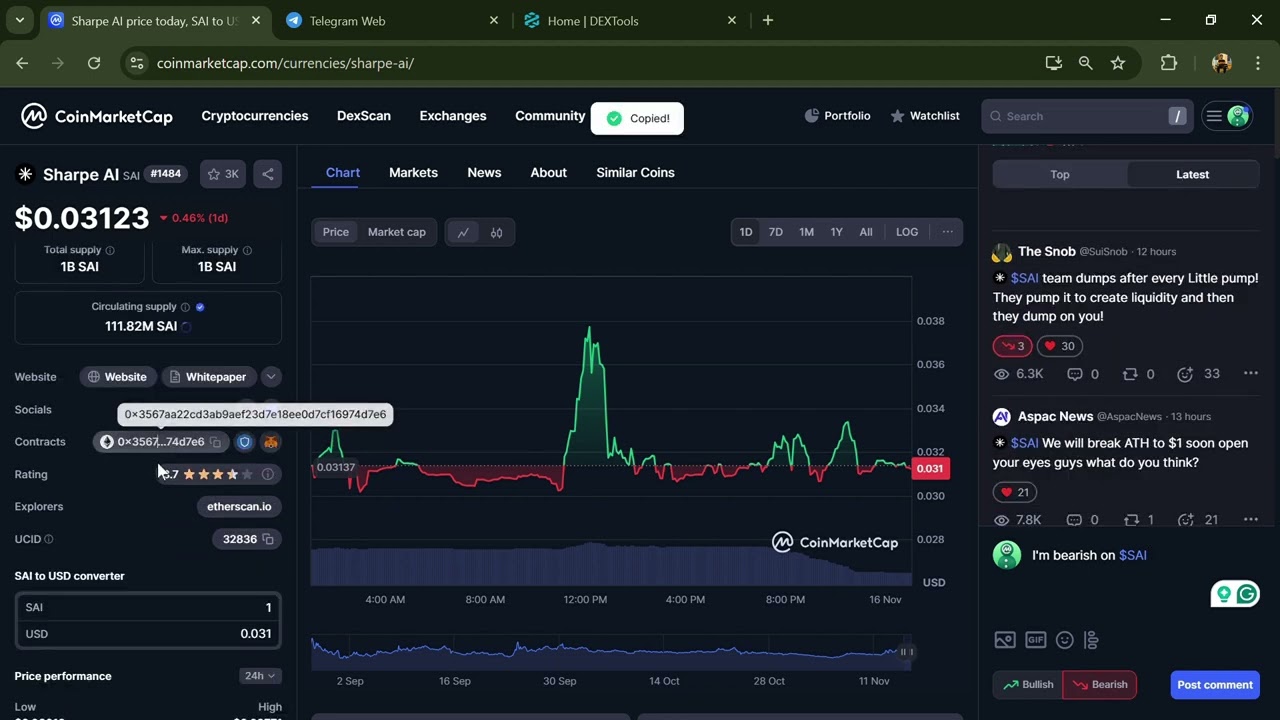Open more options on The Snob's post
The height and width of the screenshot is (720, 1280).
pyautogui.click(x=1250, y=374)
